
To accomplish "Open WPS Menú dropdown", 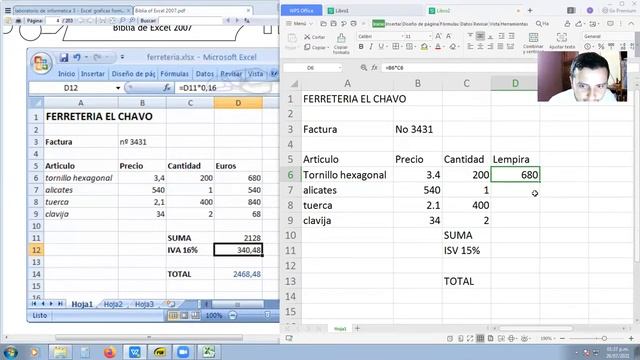I will (x=299, y=24).
